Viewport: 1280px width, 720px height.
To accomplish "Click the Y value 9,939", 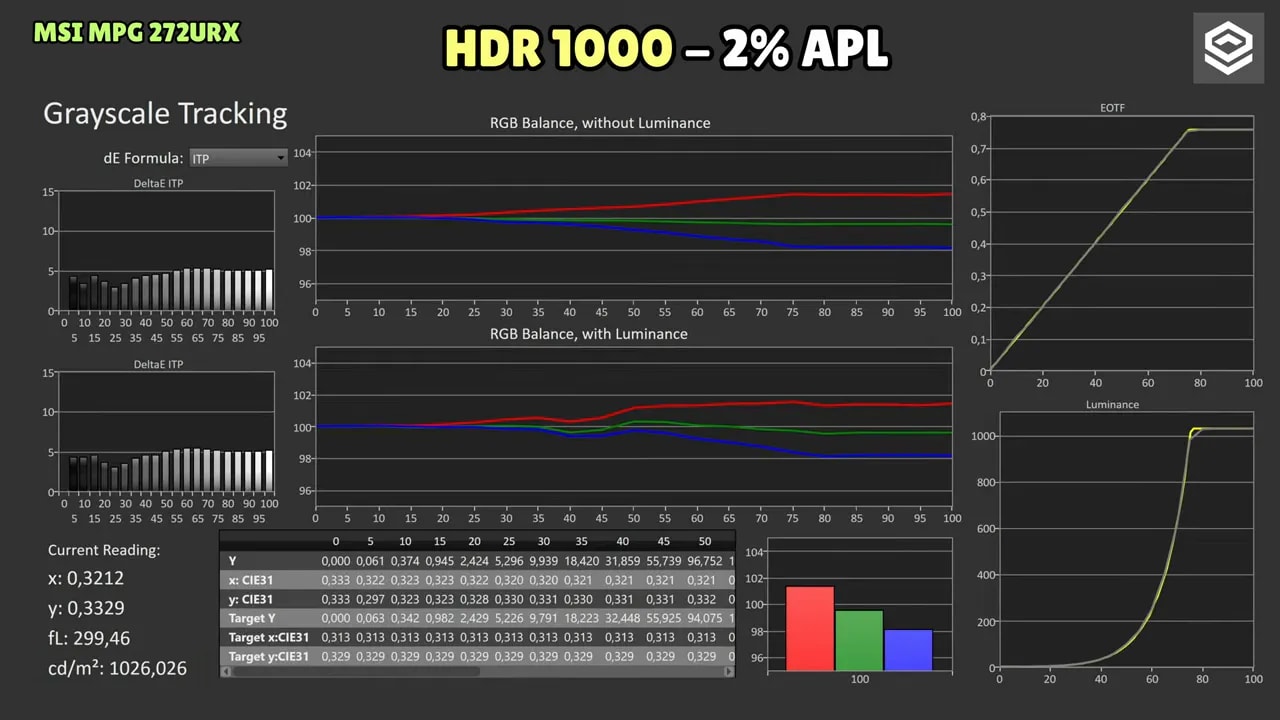I will (545, 561).
